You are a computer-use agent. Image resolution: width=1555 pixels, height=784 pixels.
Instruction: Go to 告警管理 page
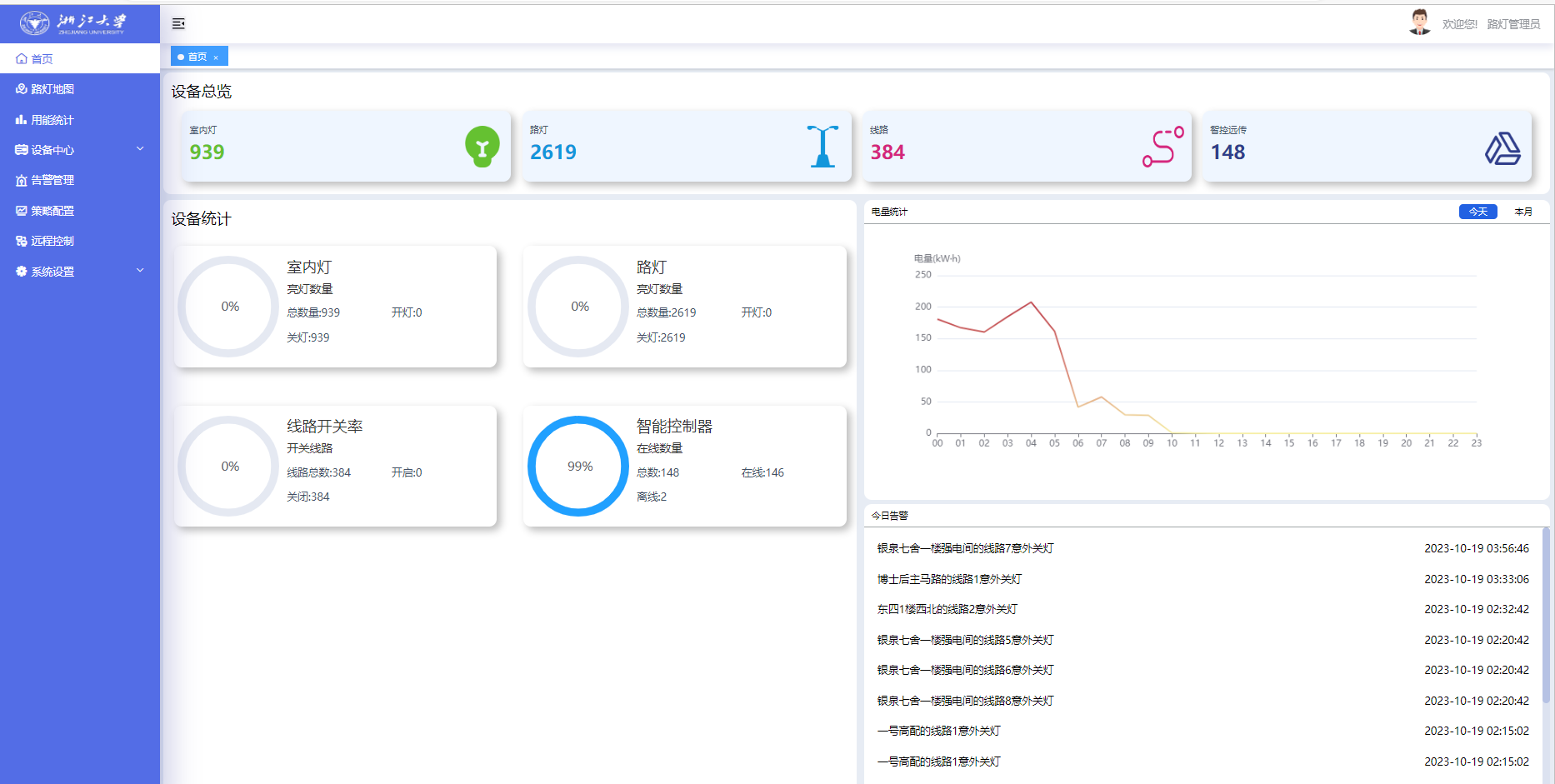click(52, 180)
